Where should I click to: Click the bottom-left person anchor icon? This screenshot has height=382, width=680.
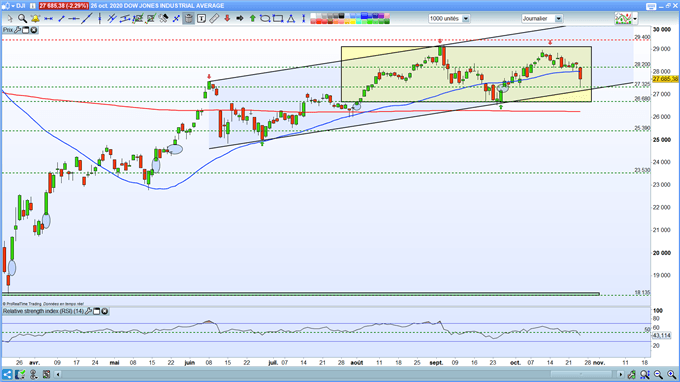[33, 375]
